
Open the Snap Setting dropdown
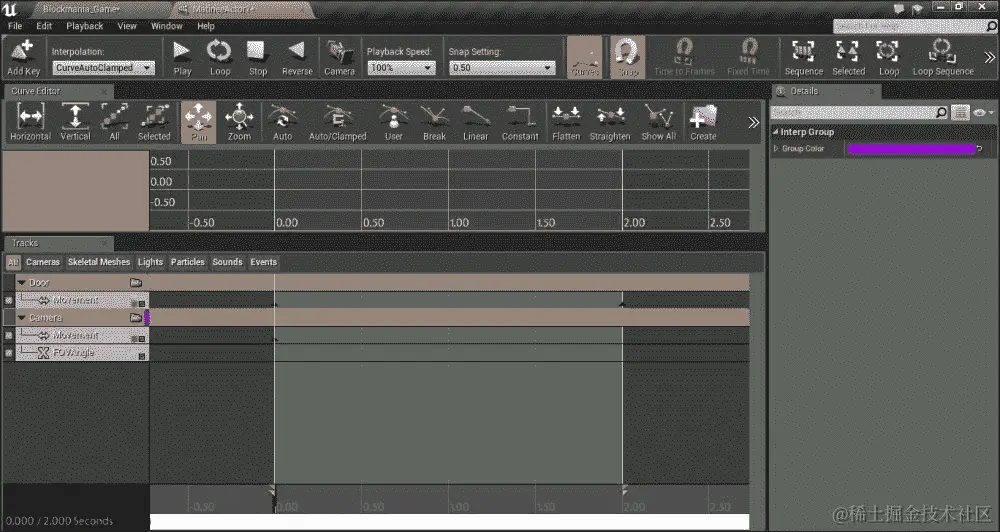[502, 68]
